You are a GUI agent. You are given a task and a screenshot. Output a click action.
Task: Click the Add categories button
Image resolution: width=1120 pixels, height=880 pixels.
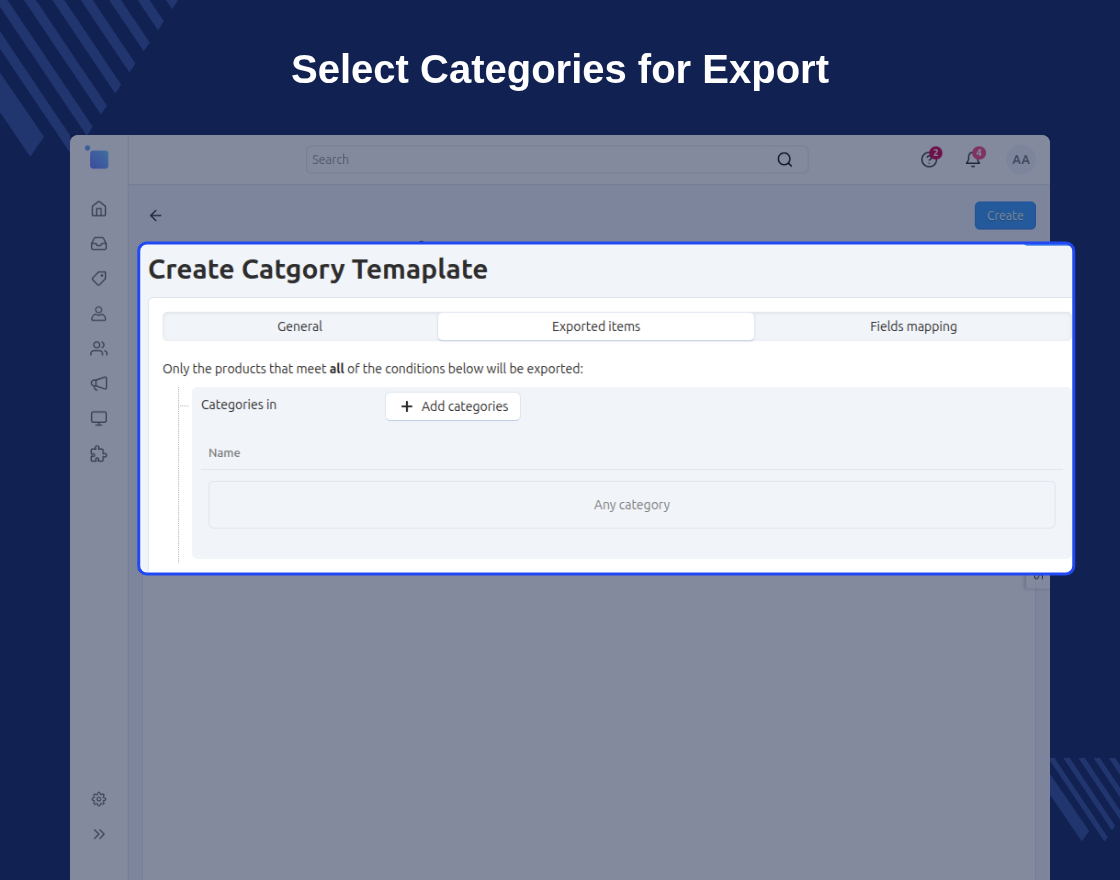453,406
